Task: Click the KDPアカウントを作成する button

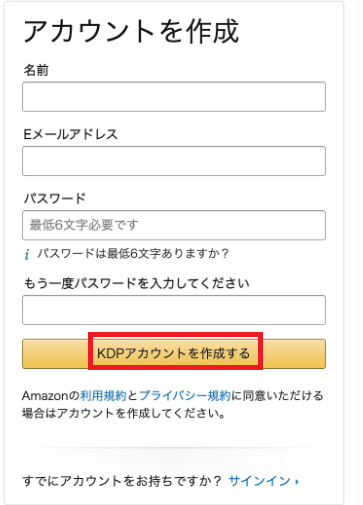Action: (x=174, y=354)
